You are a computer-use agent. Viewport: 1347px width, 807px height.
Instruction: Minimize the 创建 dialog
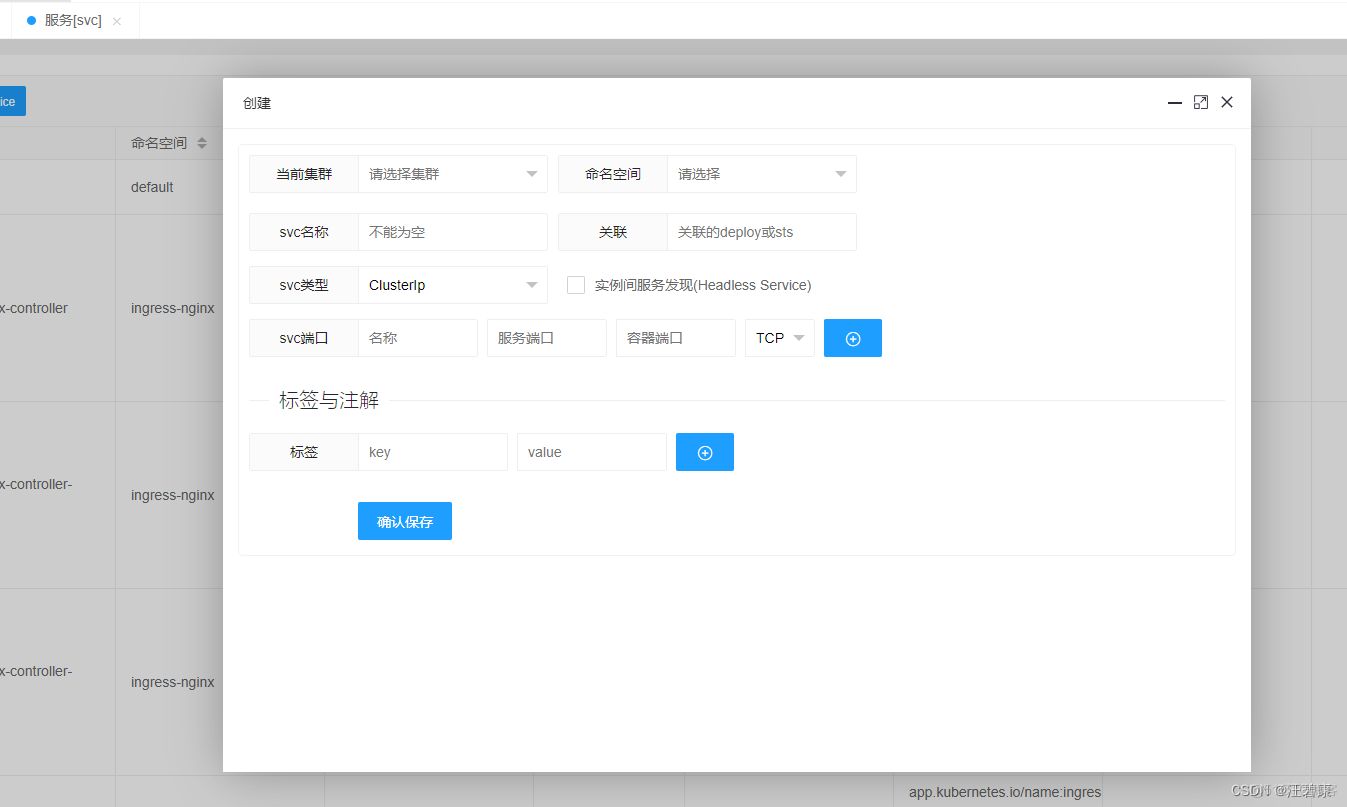pos(1175,102)
